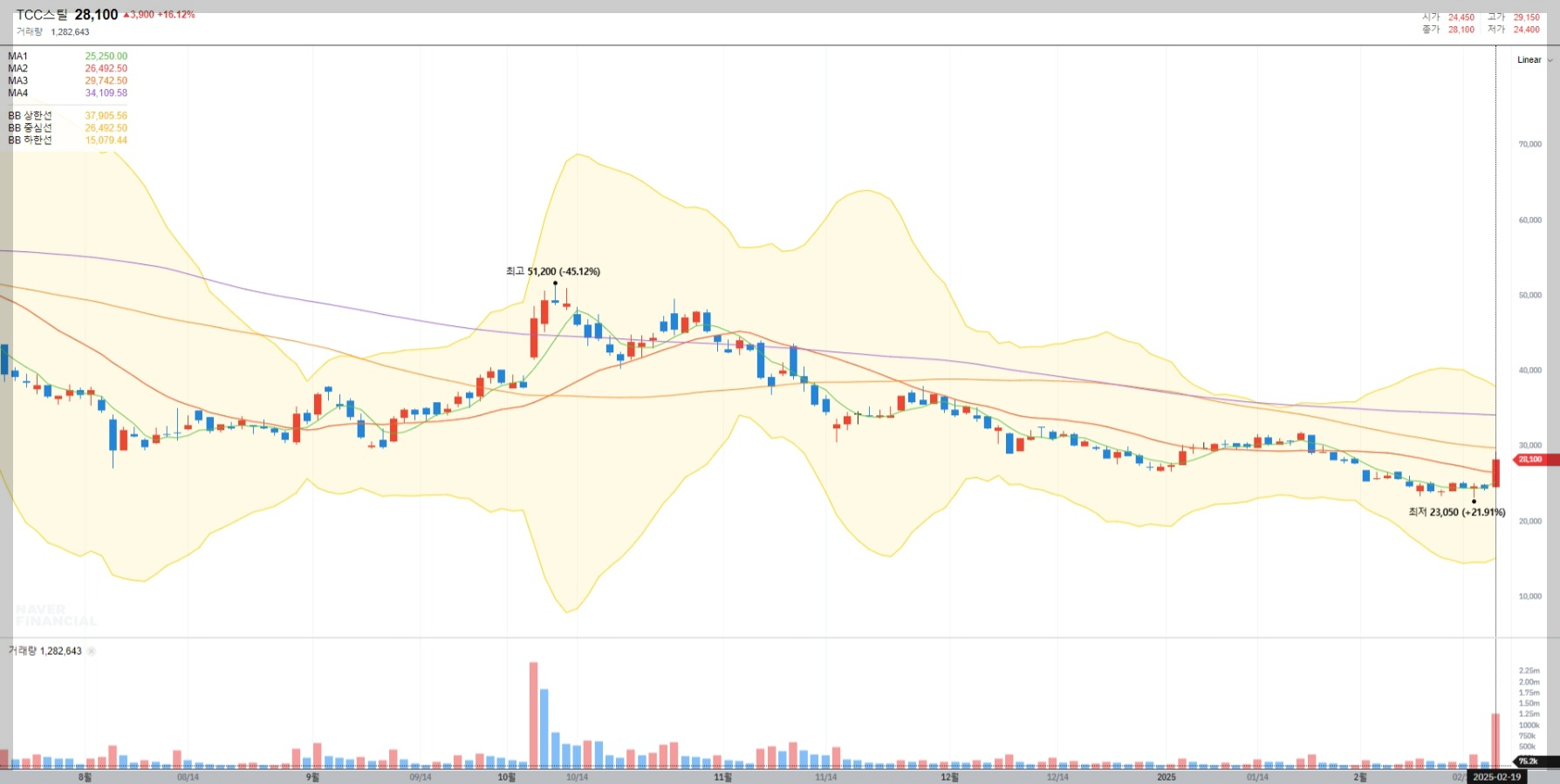Click the TCC스틸 stock name title
Image resolution: width=1560 pixels, height=784 pixels.
(x=42, y=15)
